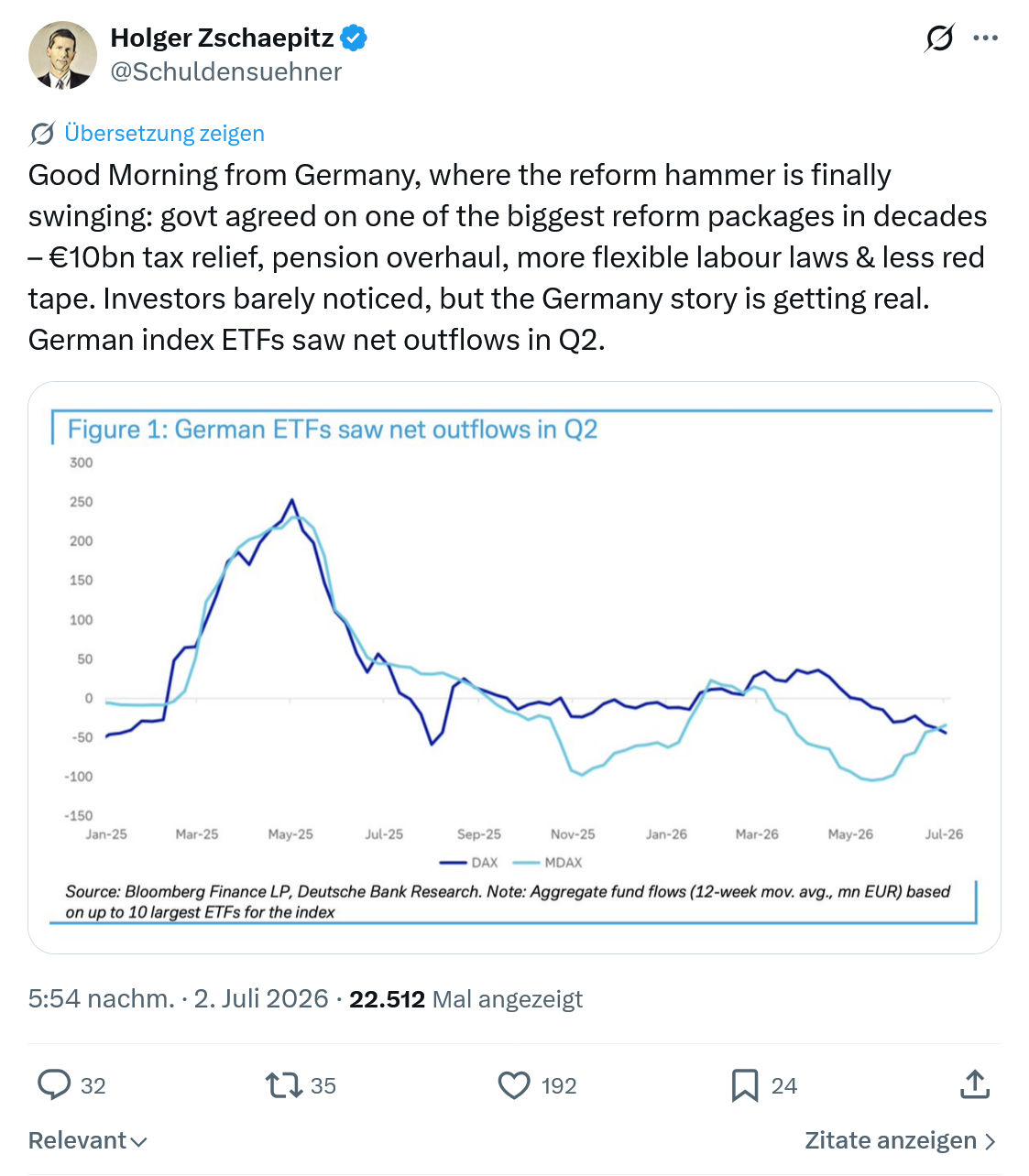Open Holger Zschaepitz profile avatar
1029x1176 pixels.
click(x=62, y=55)
